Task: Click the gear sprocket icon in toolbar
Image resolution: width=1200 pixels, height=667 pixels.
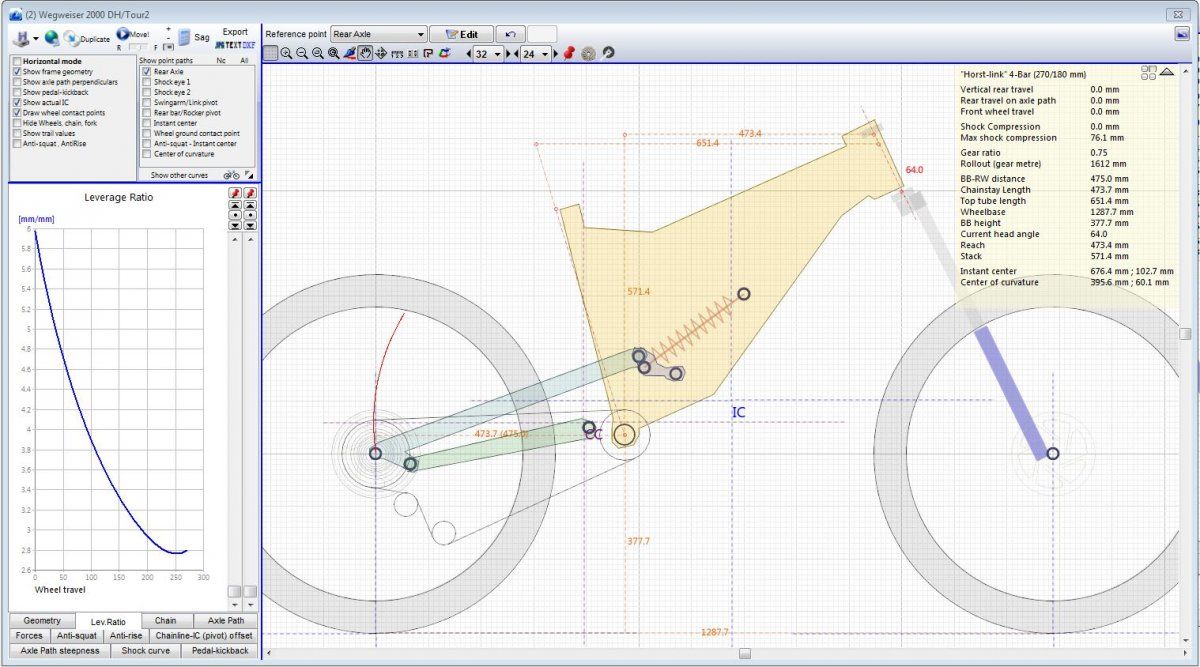Action: pos(588,53)
